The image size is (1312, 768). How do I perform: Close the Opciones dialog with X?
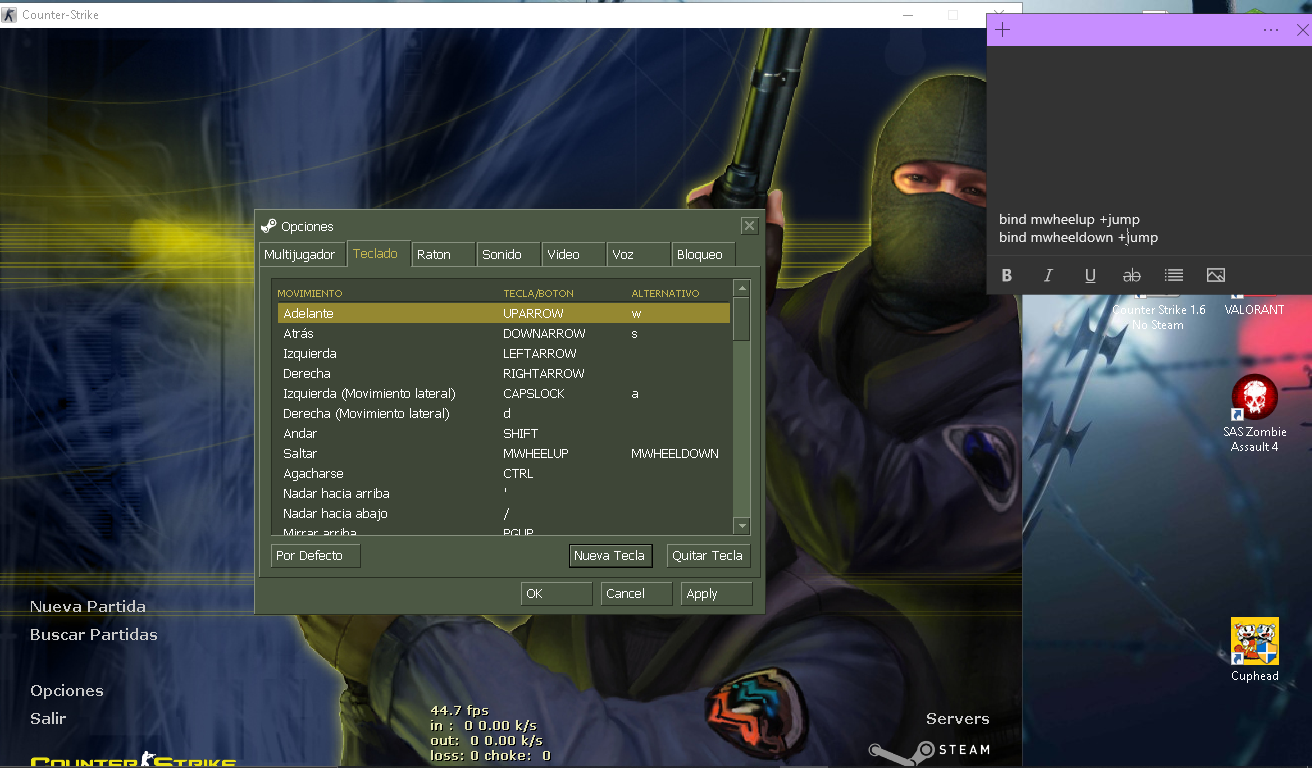click(749, 226)
